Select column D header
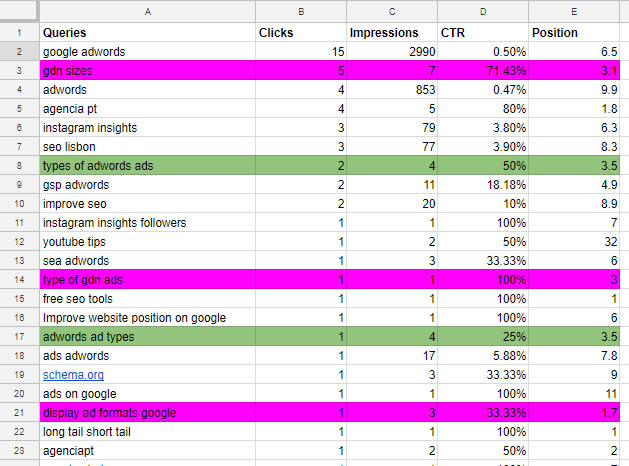 pyautogui.click(x=483, y=12)
